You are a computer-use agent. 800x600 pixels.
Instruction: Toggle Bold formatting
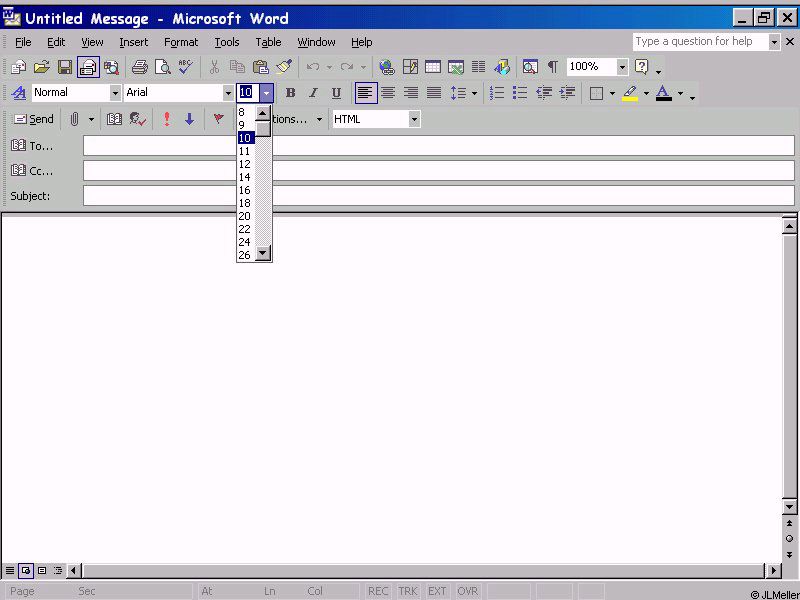click(290, 93)
